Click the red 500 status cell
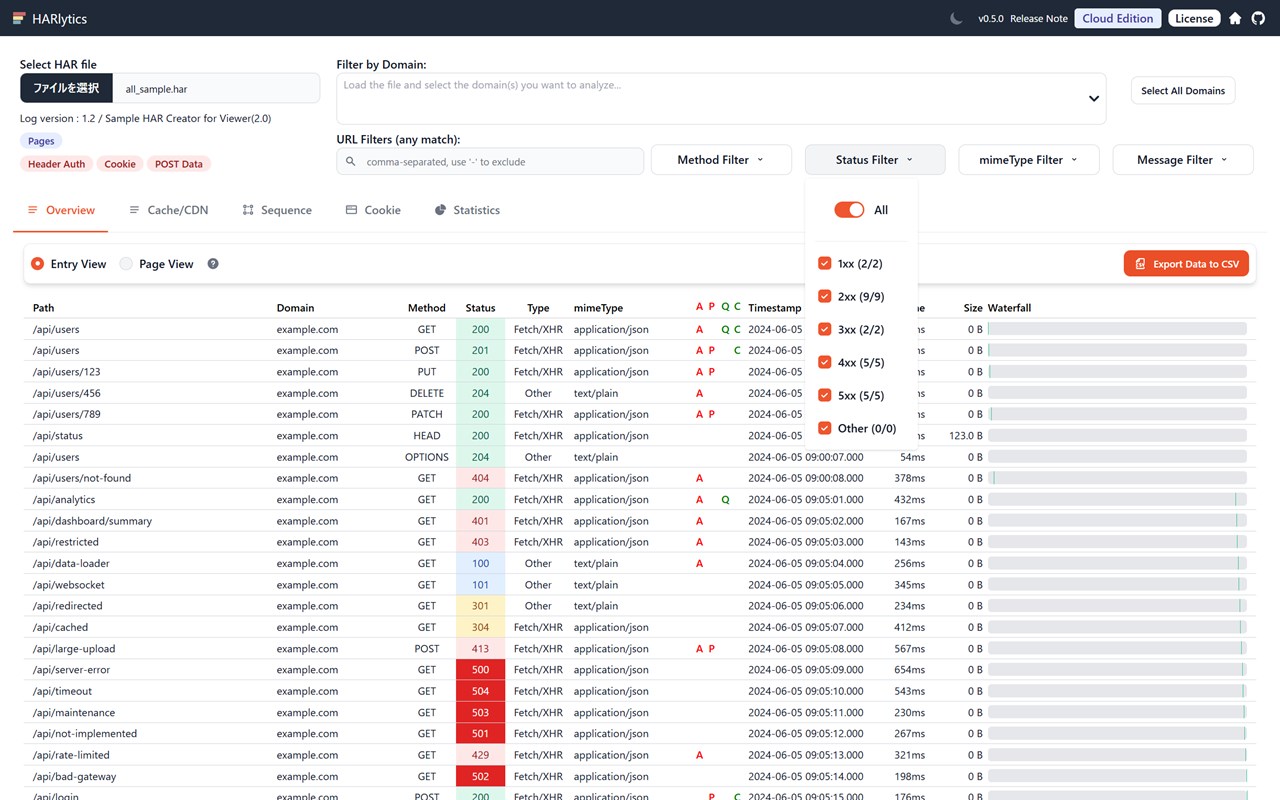This screenshot has width=1280, height=800. 481,670
